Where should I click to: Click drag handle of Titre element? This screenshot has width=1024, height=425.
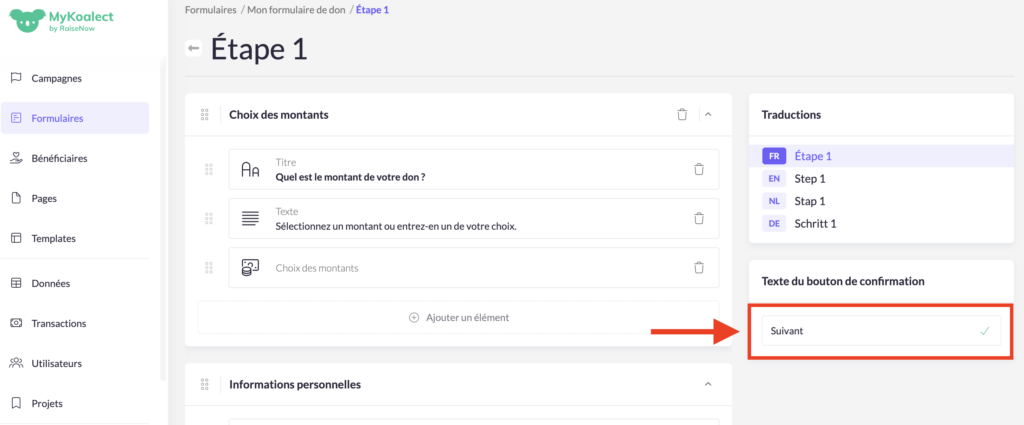click(x=209, y=169)
